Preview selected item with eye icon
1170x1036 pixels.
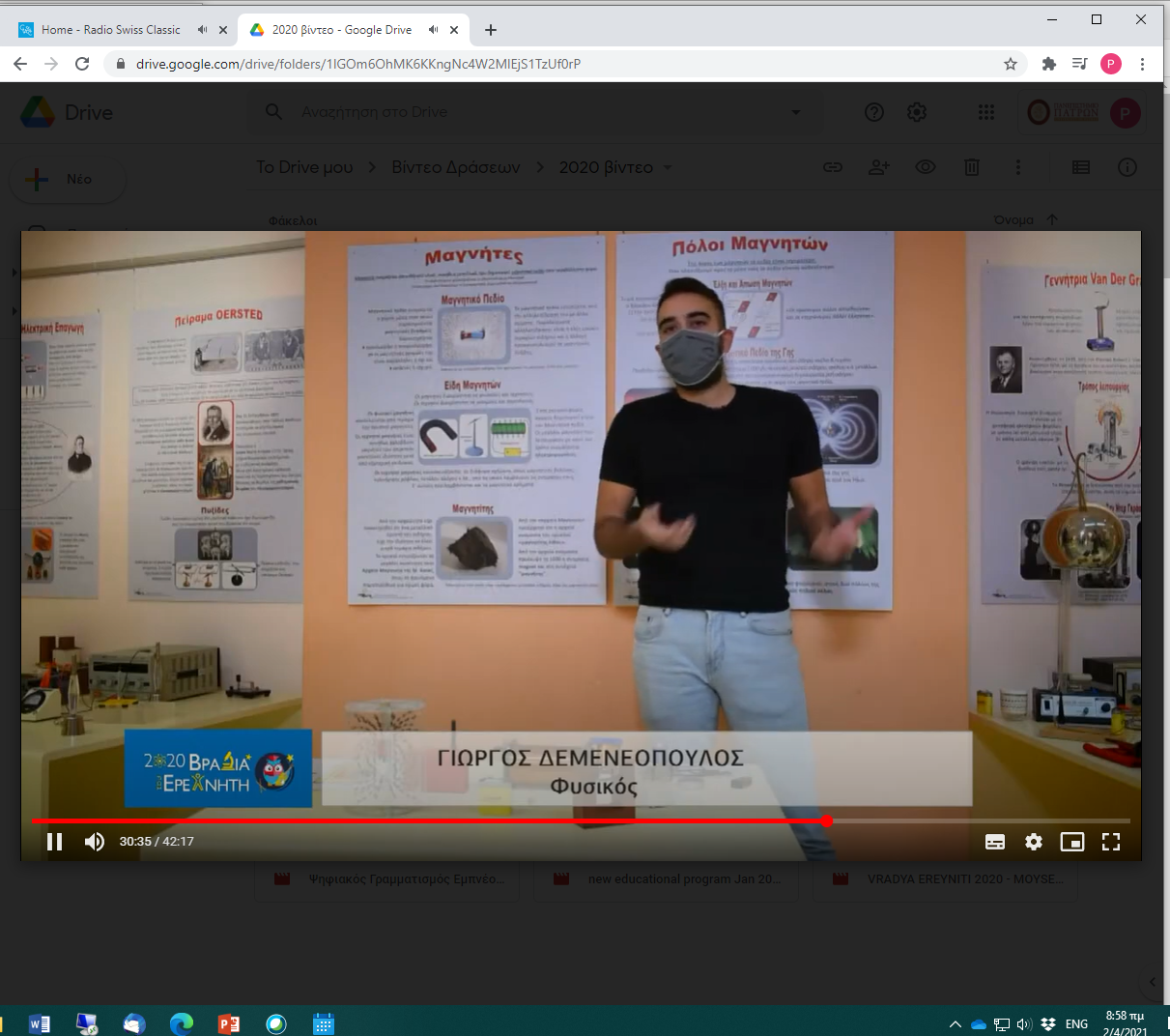926,167
